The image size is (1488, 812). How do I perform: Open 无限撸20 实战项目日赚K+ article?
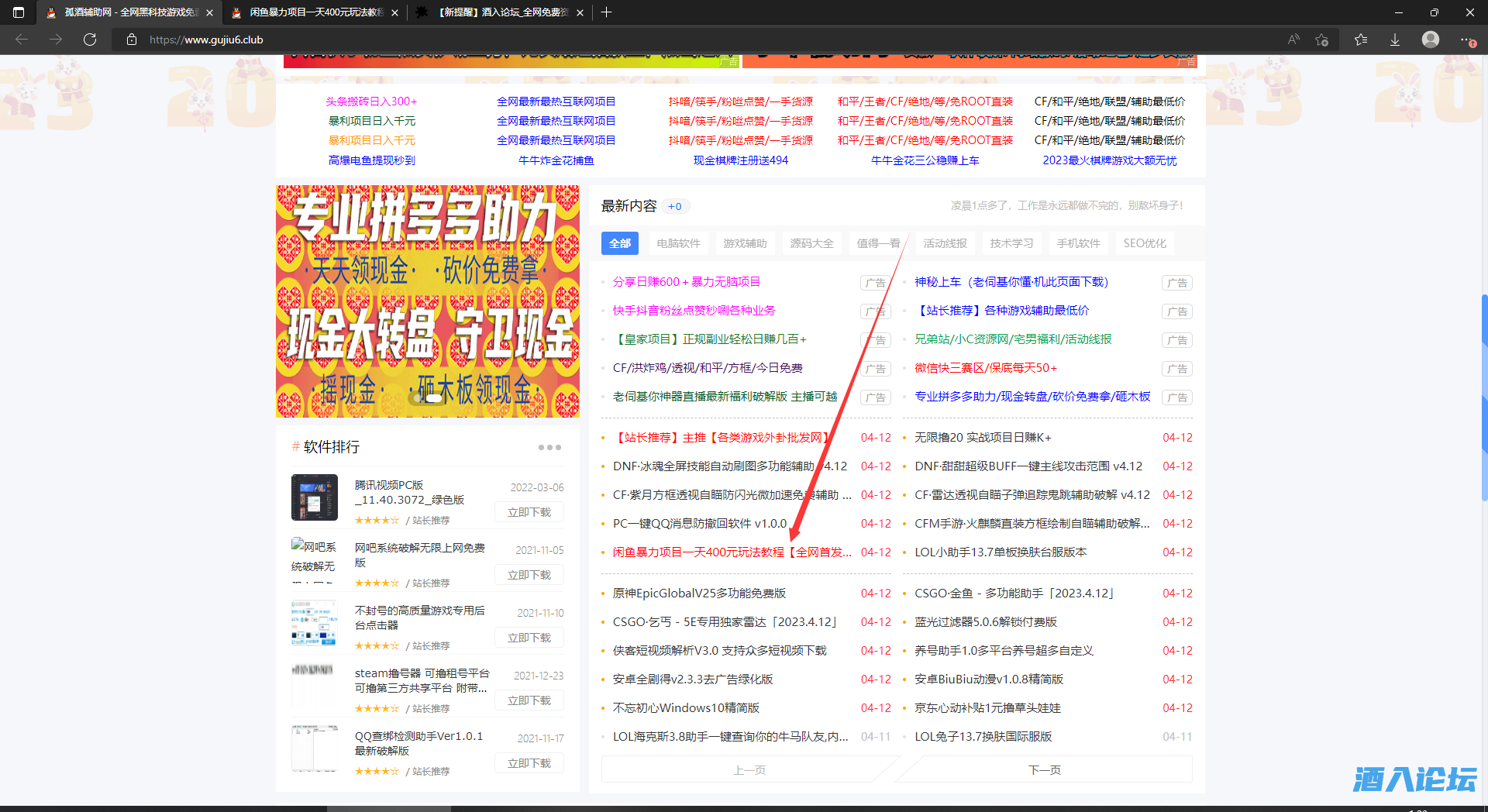(983, 438)
